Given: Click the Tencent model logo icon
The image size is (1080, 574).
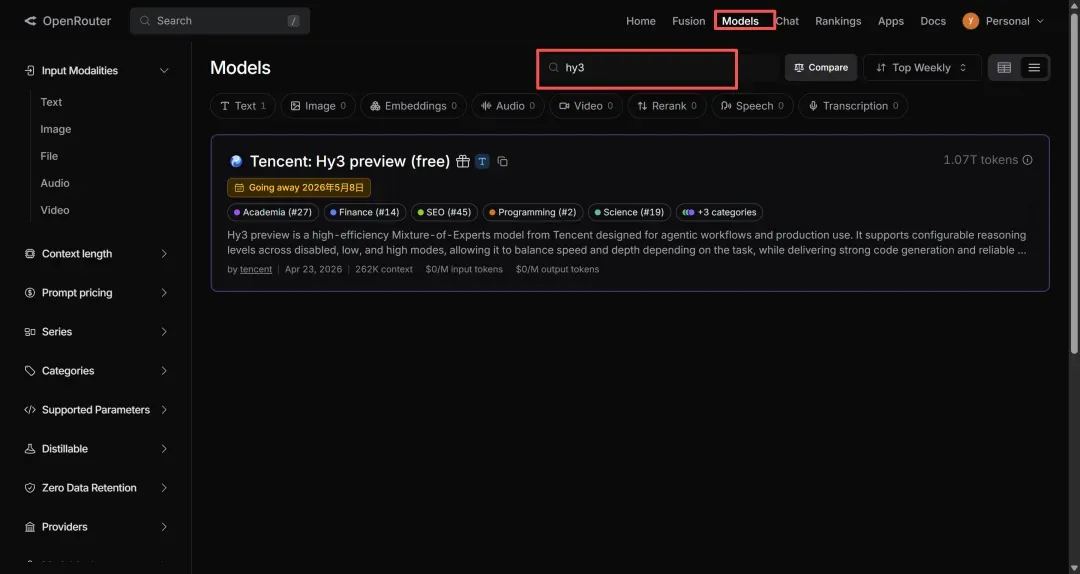Looking at the screenshot, I should click(236, 161).
